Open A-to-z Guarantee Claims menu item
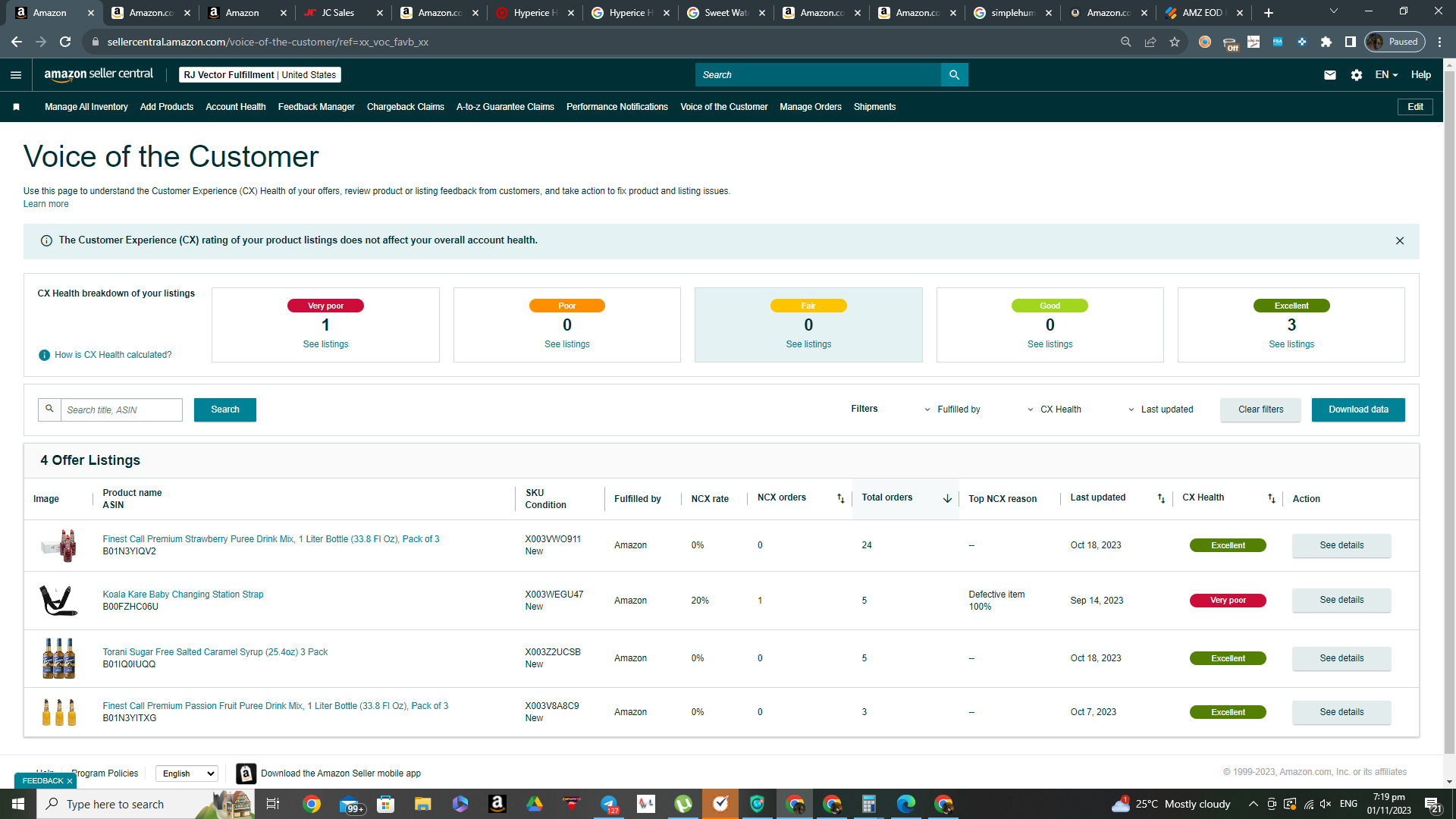Screen dimensions: 1456x819 505,107
